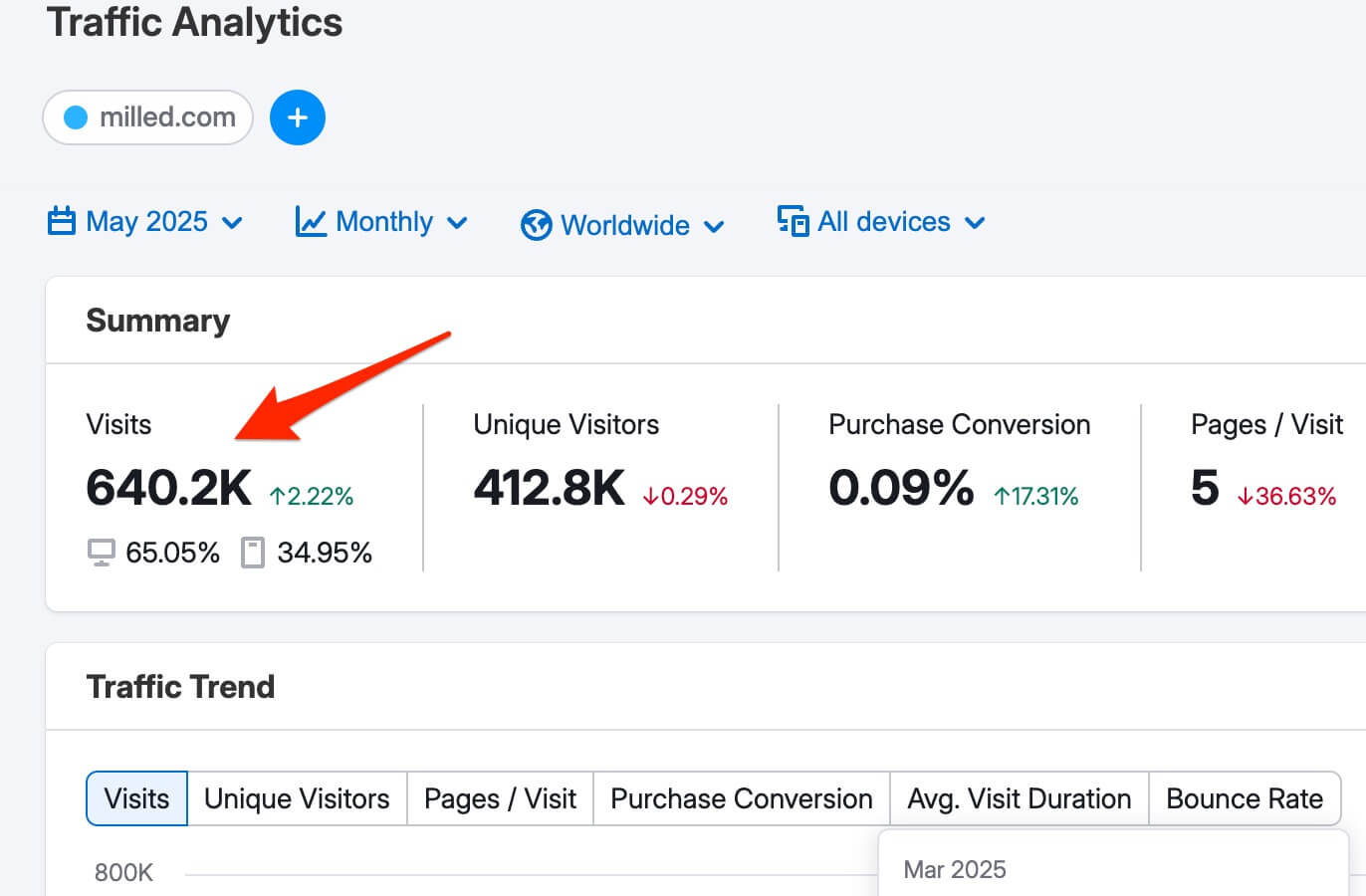Click the 36.63% pages per visit decrease

(x=1286, y=496)
